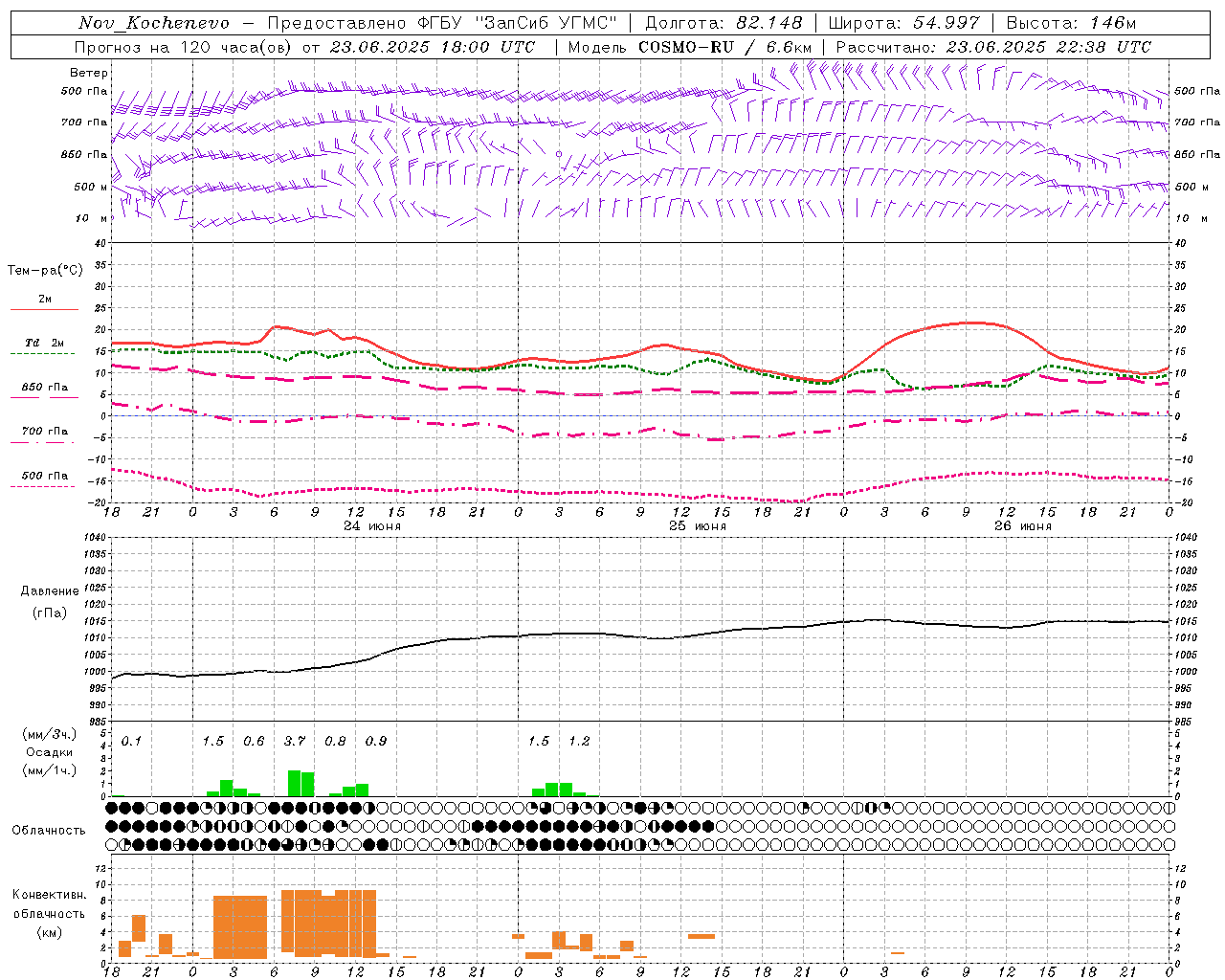Click the Облачность cloud cover label
The width and height of the screenshot is (1225, 980).
pyautogui.click(x=49, y=830)
